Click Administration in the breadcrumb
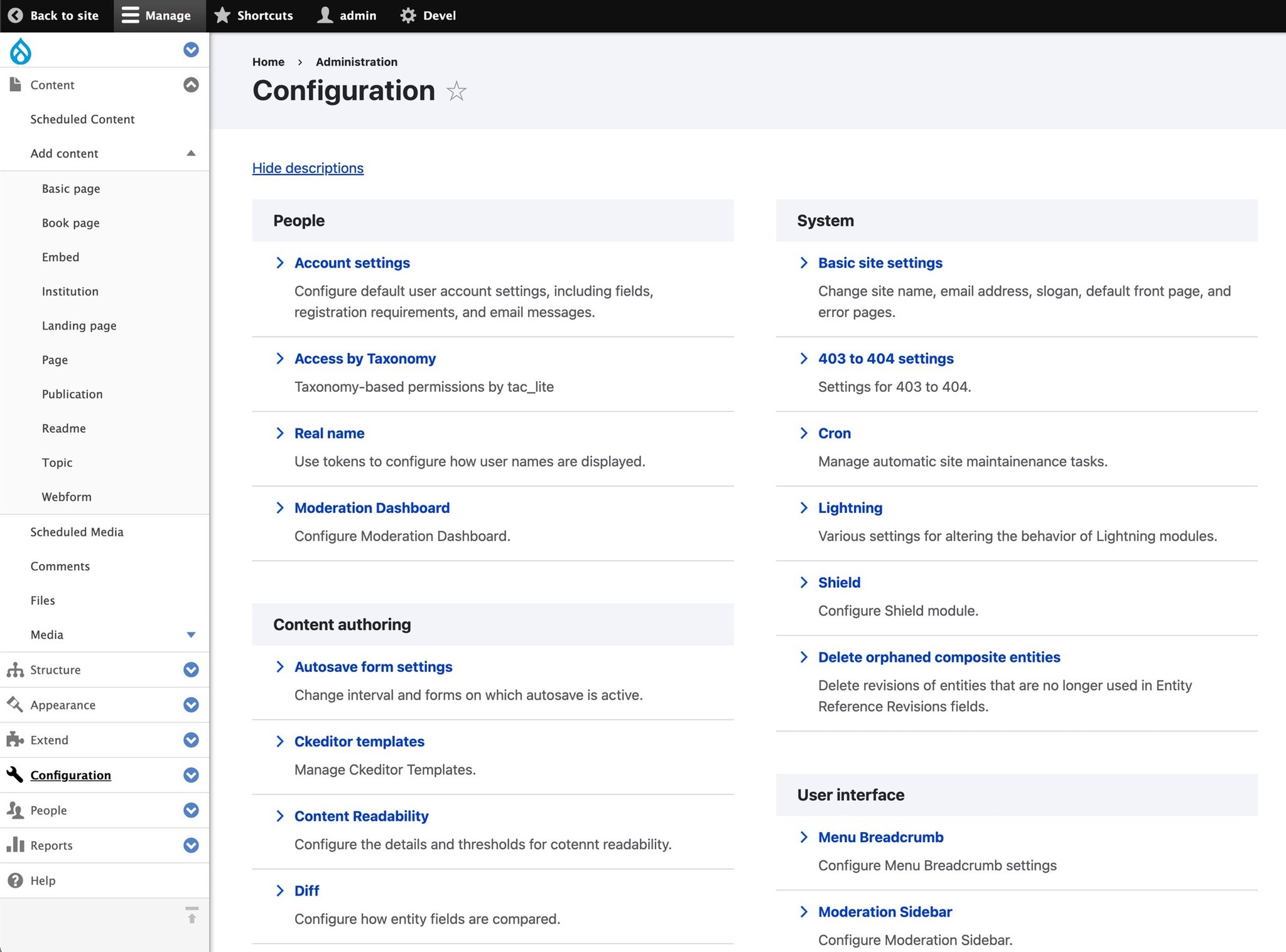 (356, 62)
